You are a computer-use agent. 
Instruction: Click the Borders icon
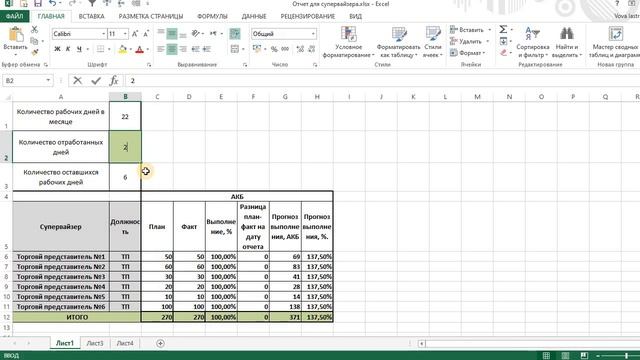click(x=100, y=49)
